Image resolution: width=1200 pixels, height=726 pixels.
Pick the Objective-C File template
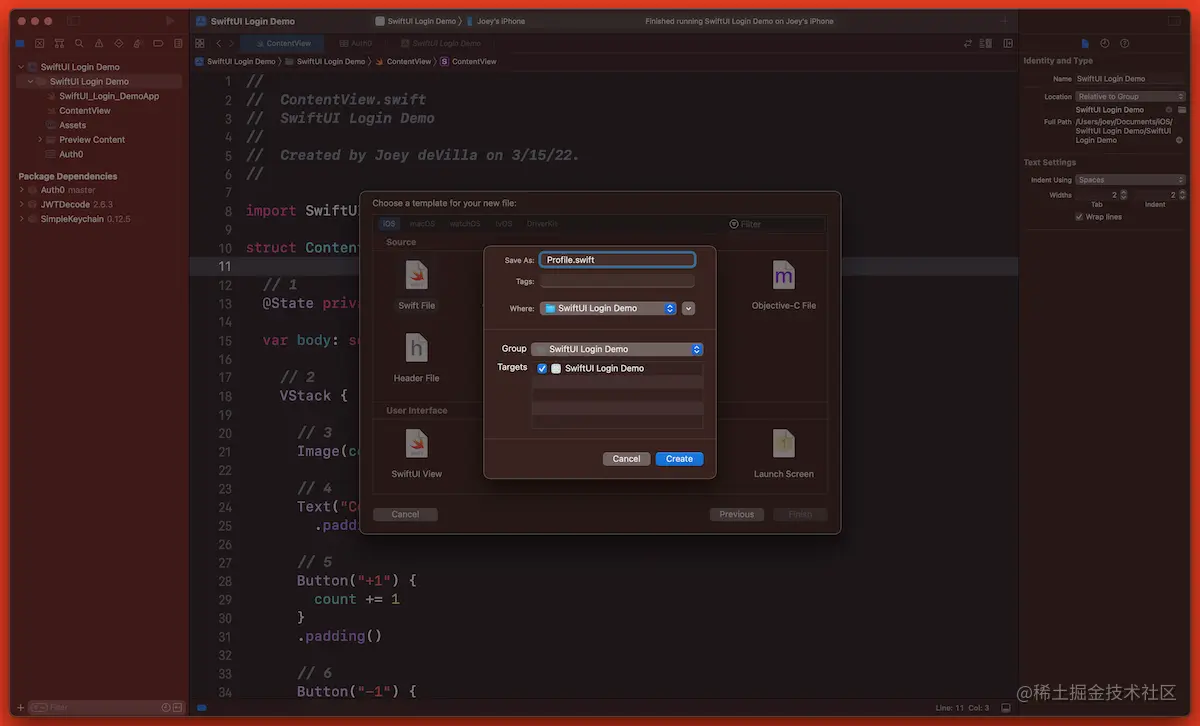click(x=783, y=275)
